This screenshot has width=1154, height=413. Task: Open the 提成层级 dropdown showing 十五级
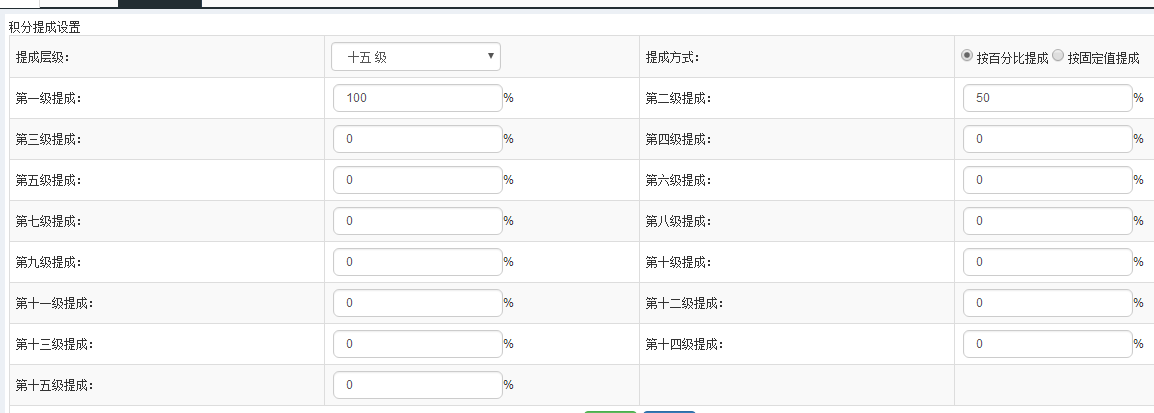pyautogui.click(x=416, y=57)
